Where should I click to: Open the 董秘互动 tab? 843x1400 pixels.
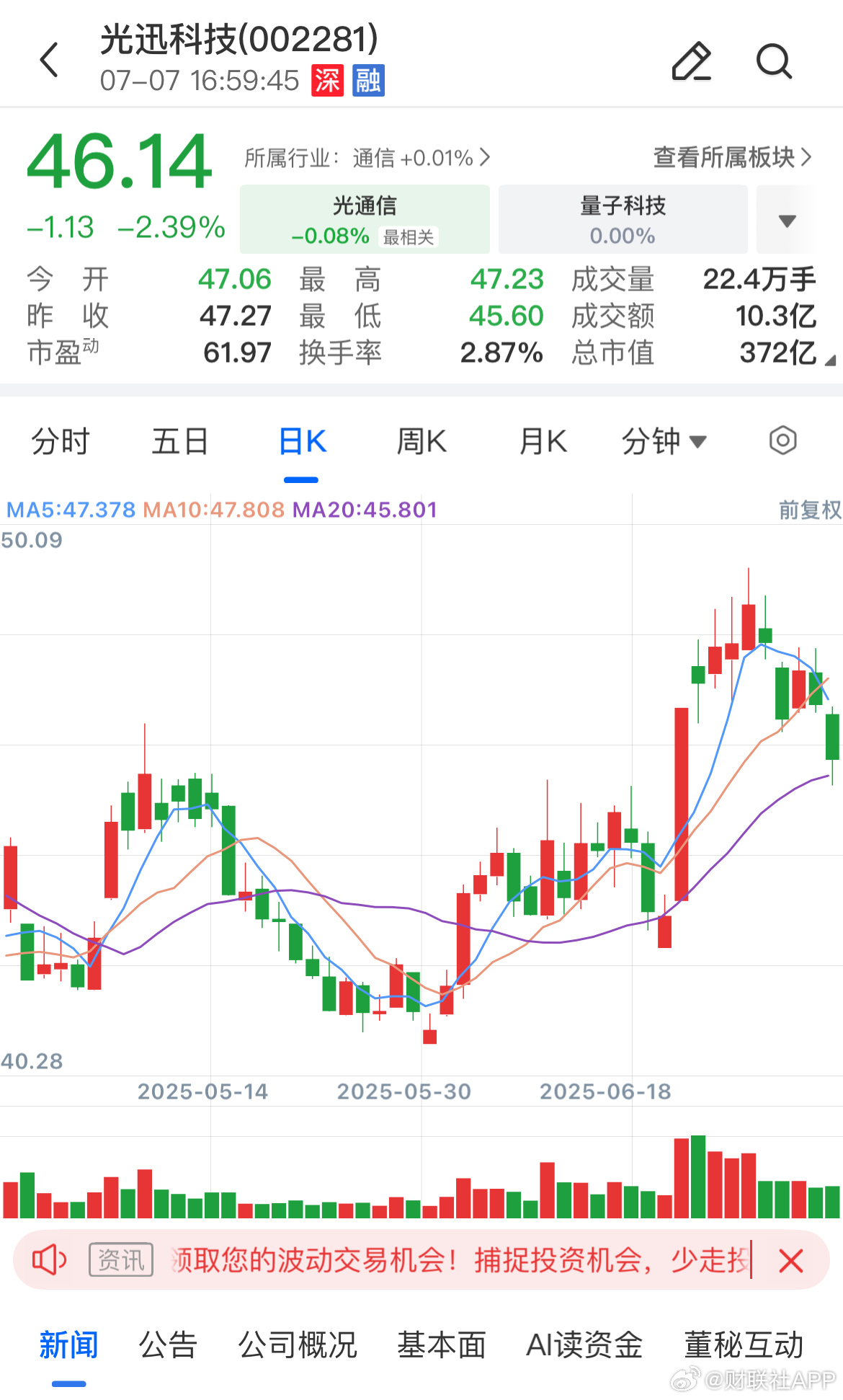point(744,1344)
